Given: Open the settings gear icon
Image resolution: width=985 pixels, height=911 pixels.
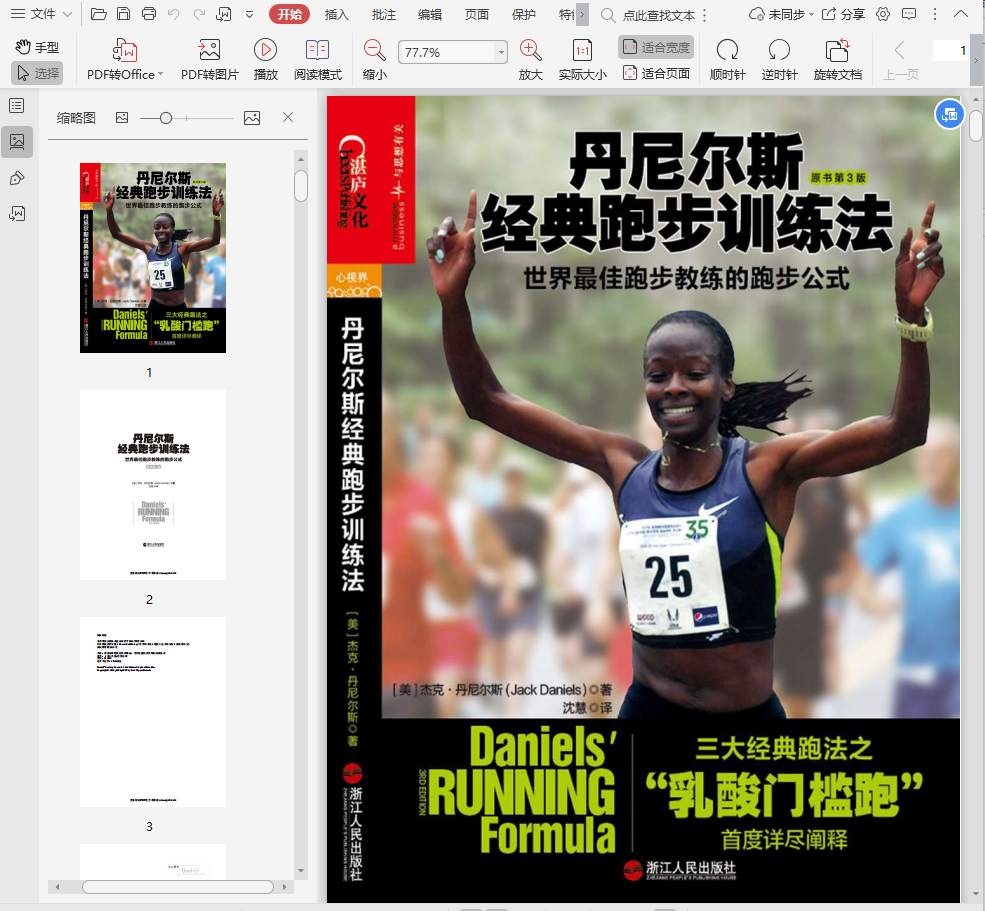Looking at the screenshot, I should 883,14.
